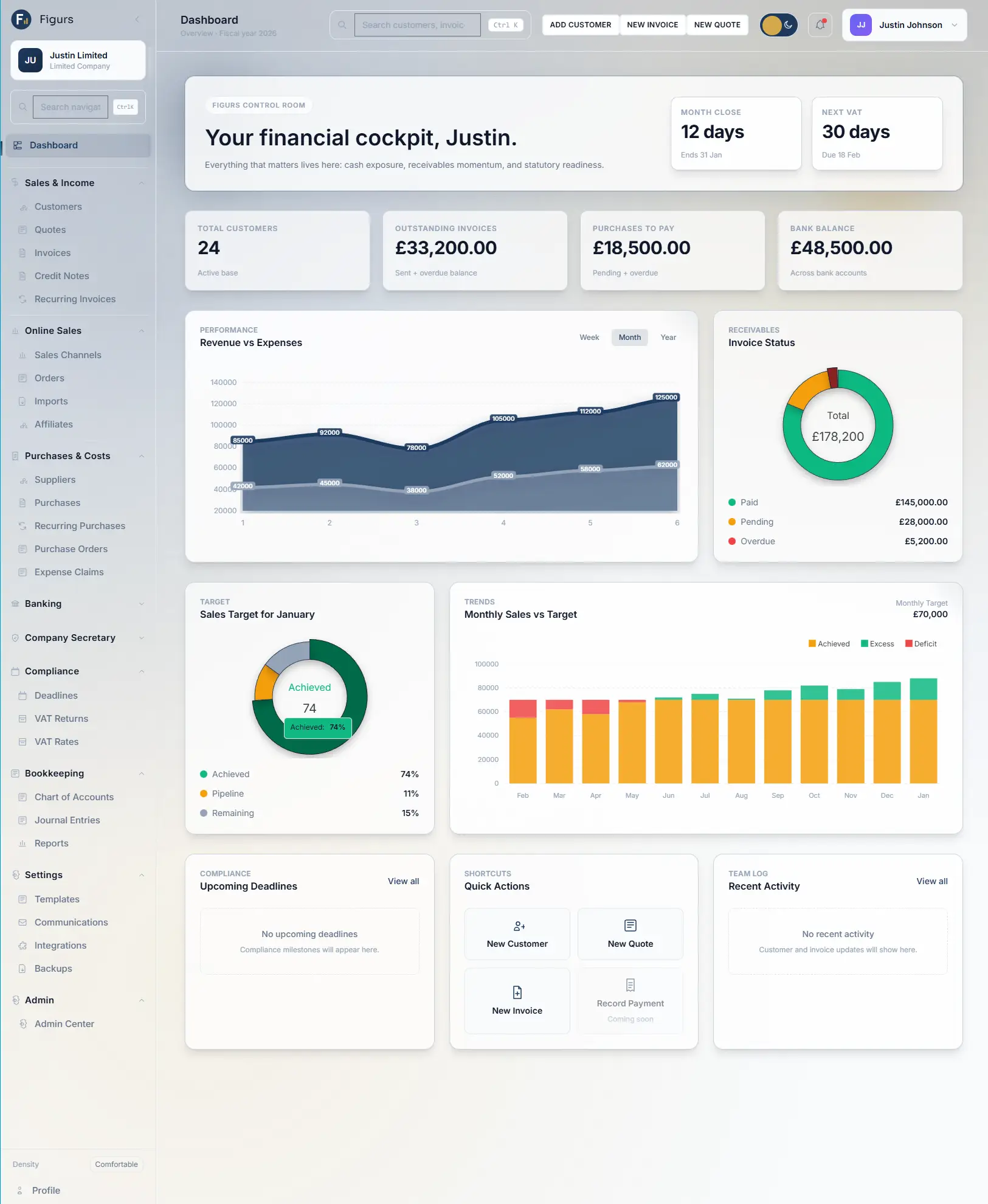This screenshot has height=1204, width=988.
Task: Select the New Quote shortcut icon
Action: (629, 926)
